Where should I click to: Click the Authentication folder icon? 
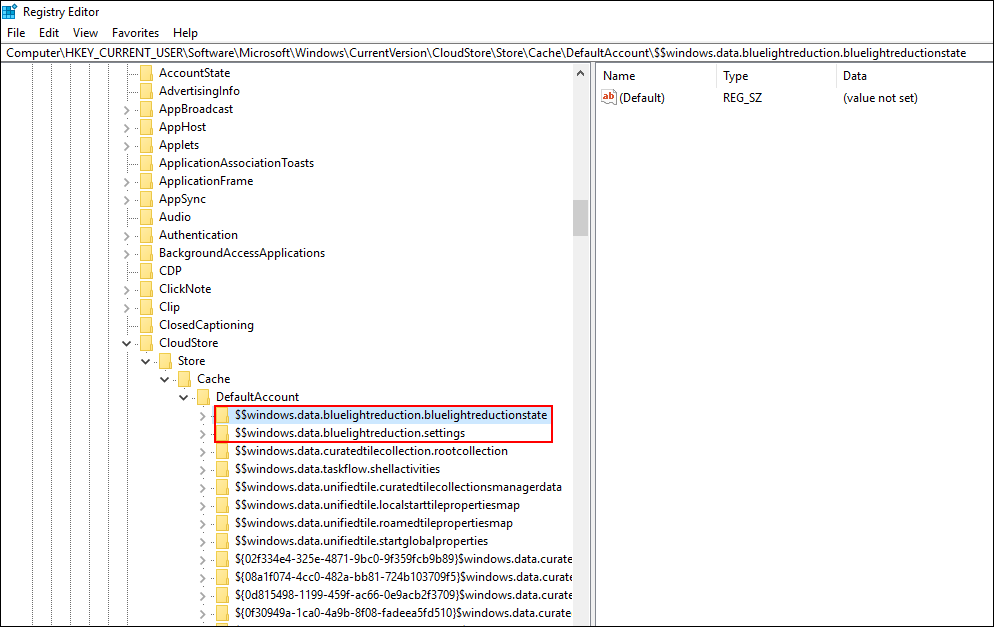tap(146, 235)
